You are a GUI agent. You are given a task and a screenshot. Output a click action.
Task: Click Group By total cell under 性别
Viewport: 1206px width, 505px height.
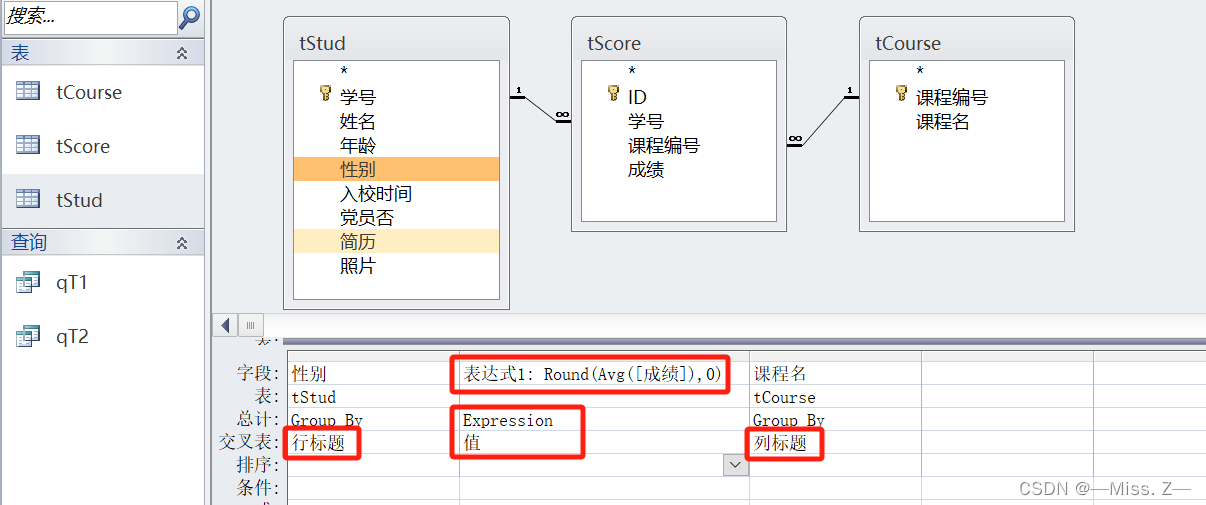[x=373, y=420]
